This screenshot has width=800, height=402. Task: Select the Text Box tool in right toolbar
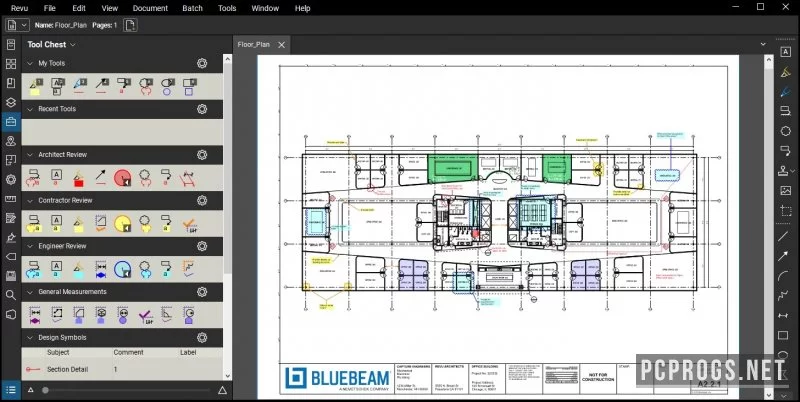785,52
